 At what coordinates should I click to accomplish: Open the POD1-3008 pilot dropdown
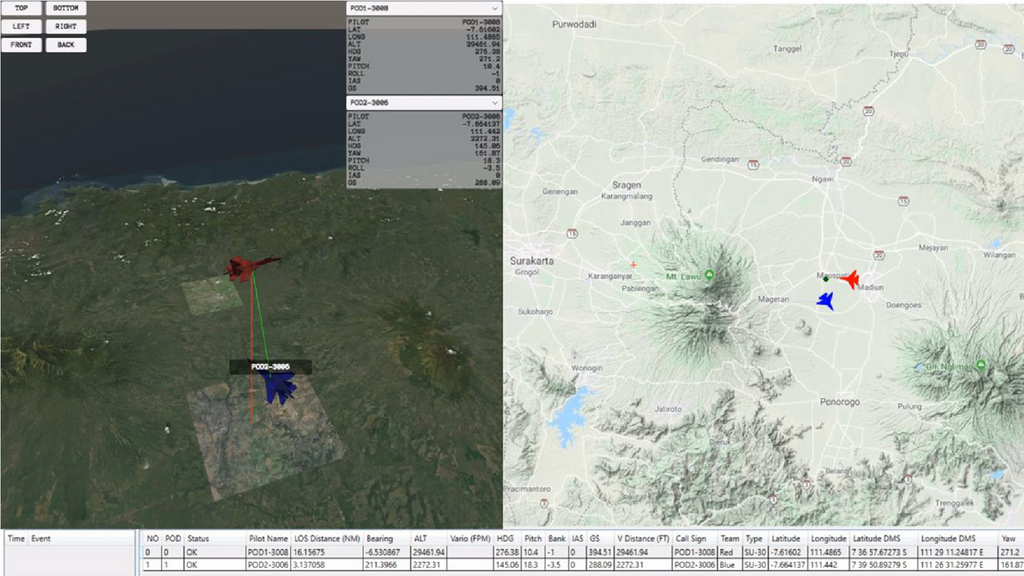click(x=423, y=8)
